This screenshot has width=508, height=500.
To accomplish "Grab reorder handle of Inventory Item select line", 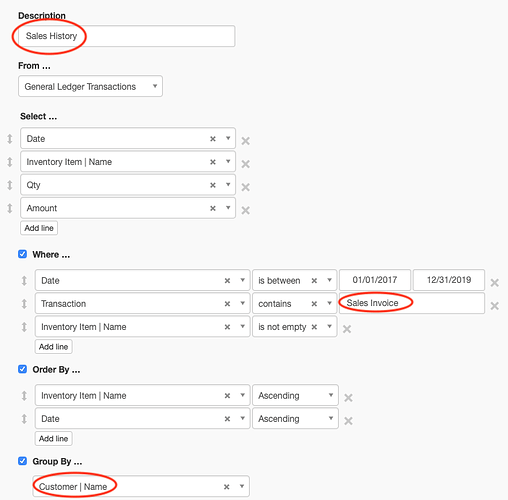I will (10, 162).
